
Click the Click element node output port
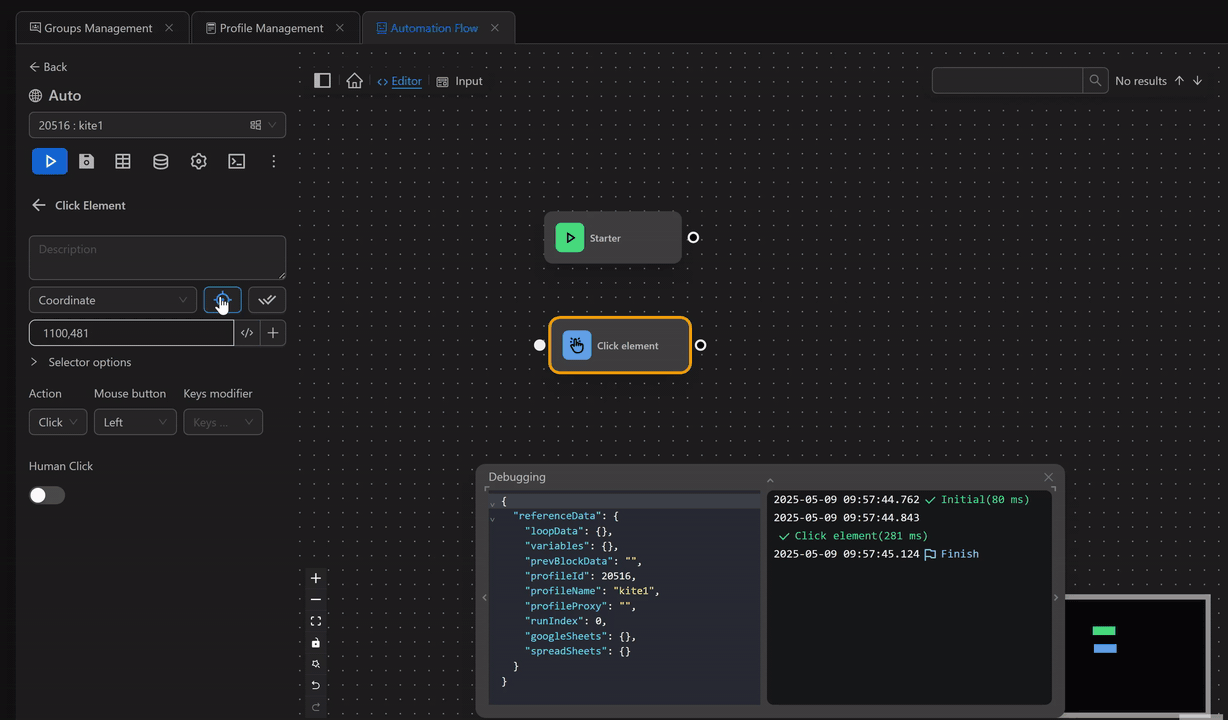[700, 345]
